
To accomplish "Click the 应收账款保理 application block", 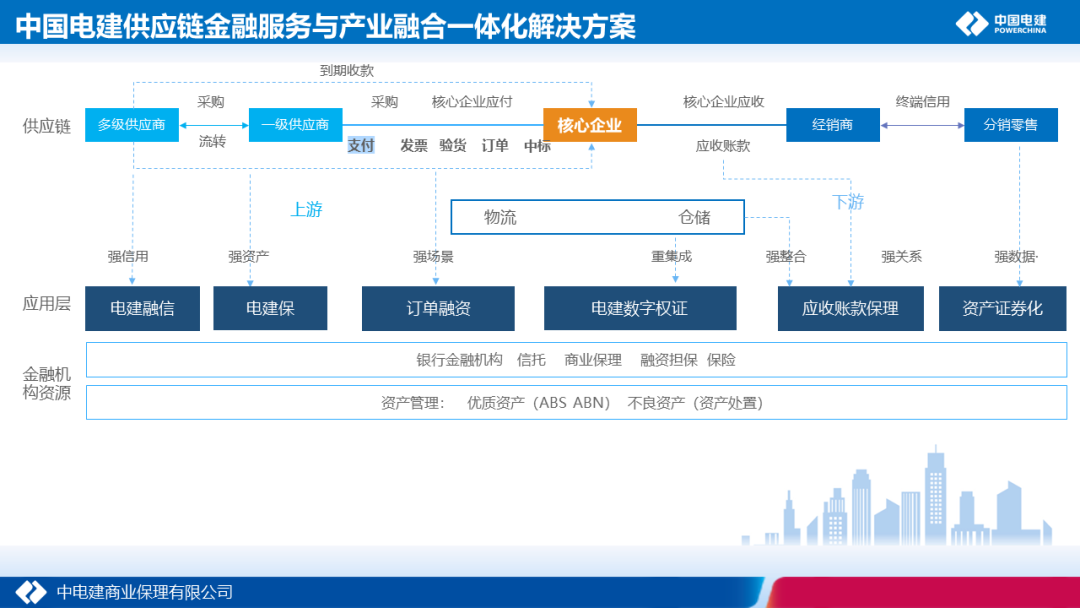I will coord(851,308).
